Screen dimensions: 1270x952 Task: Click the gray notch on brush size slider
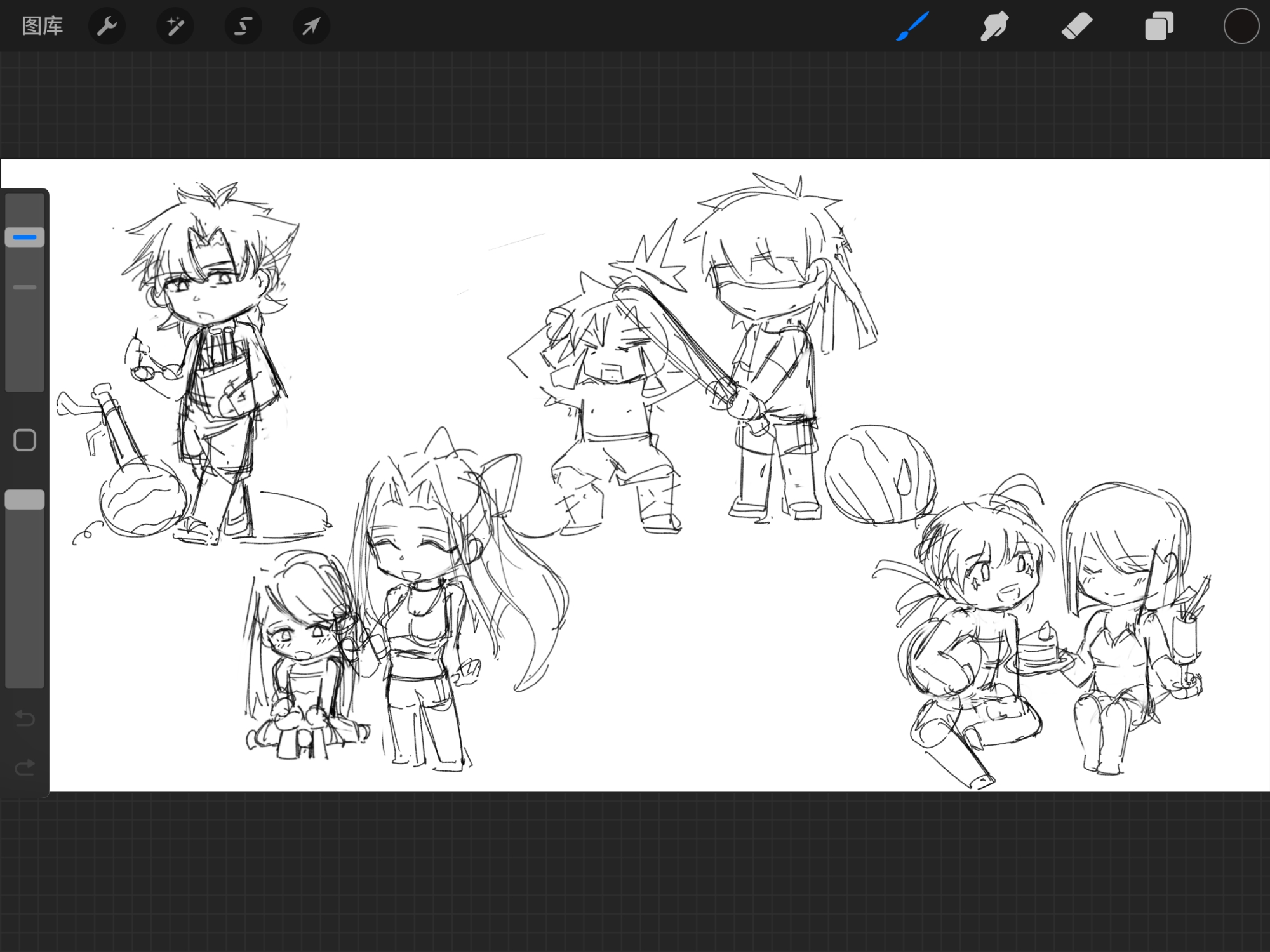click(25, 288)
